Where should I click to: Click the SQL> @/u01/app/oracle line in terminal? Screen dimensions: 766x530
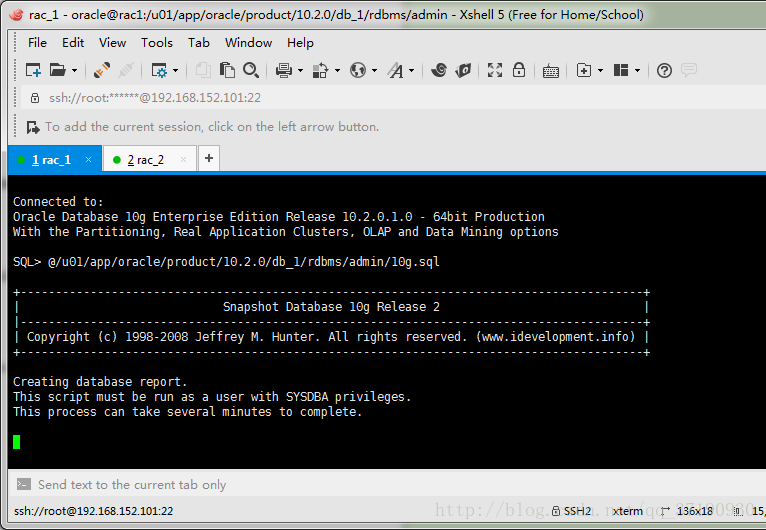[x=226, y=262]
